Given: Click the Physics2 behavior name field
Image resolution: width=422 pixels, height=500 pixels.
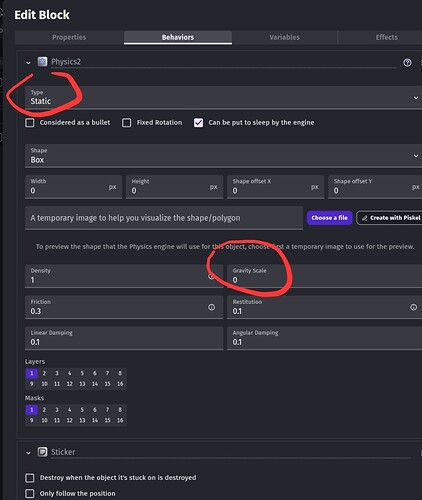Looking at the screenshot, I should tap(224, 62).
